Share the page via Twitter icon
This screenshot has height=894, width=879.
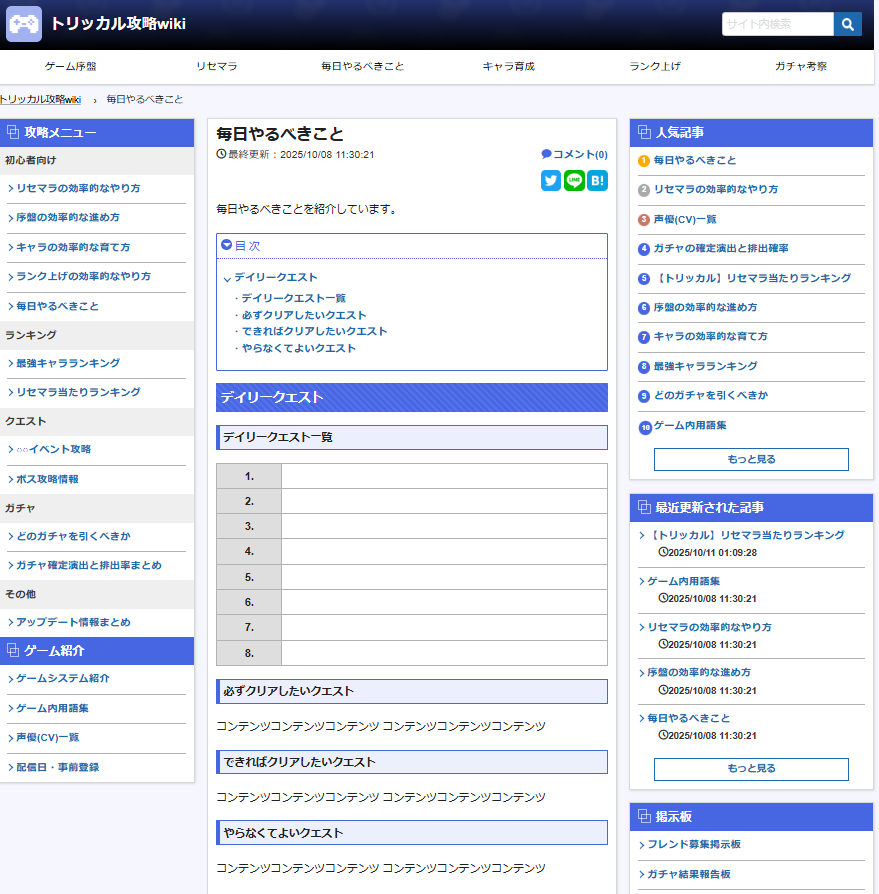pyautogui.click(x=551, y=180)
